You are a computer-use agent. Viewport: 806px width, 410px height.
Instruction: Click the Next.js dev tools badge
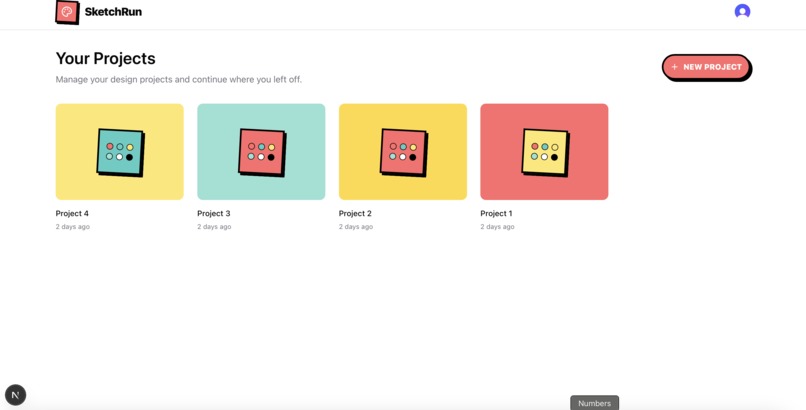[x=15, y=395]
